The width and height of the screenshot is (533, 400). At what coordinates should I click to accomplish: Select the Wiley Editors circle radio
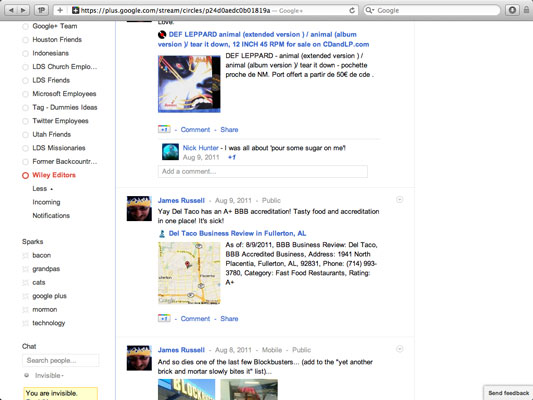(x=25, y=175)
